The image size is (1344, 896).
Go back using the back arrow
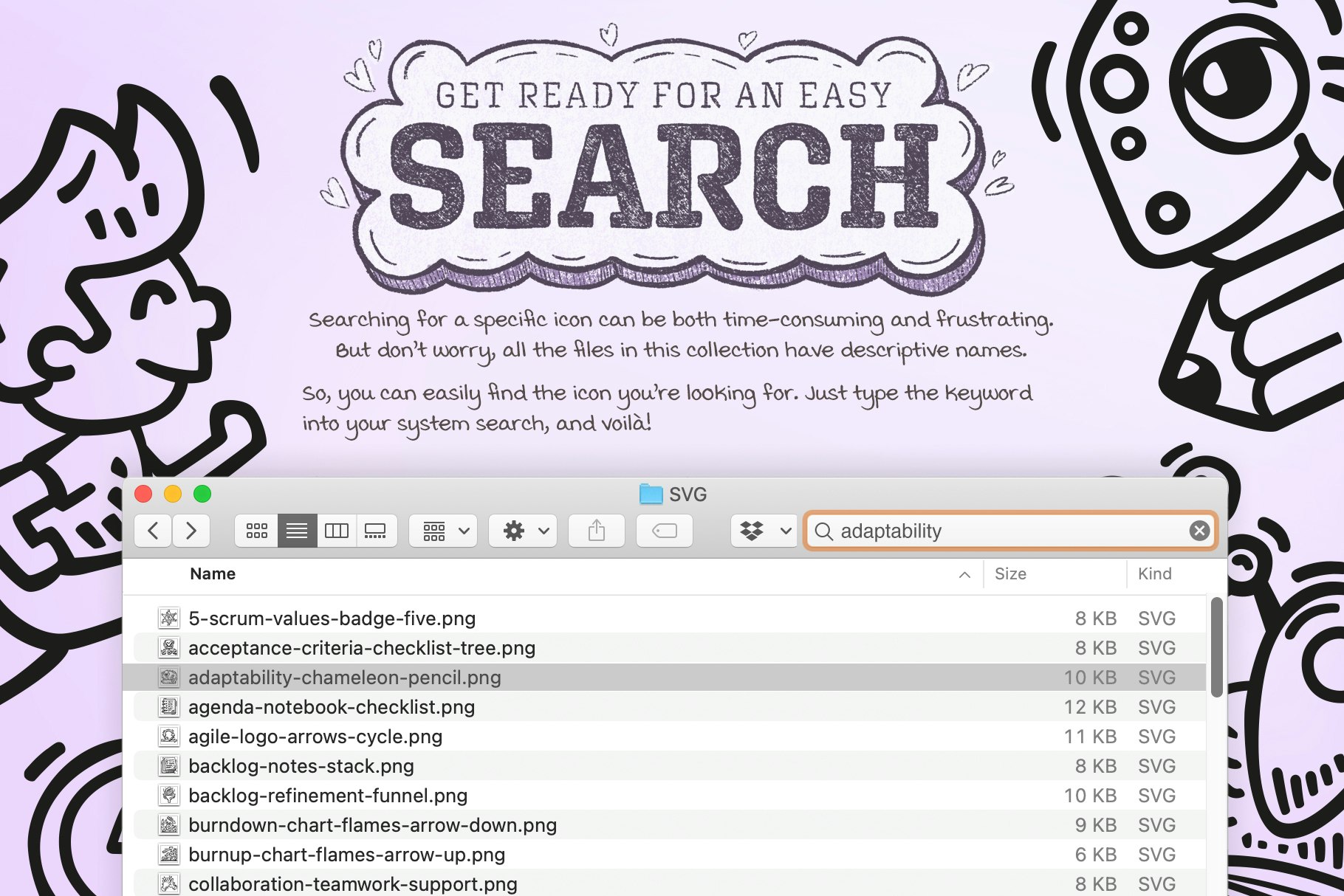[x=152, y=531]
